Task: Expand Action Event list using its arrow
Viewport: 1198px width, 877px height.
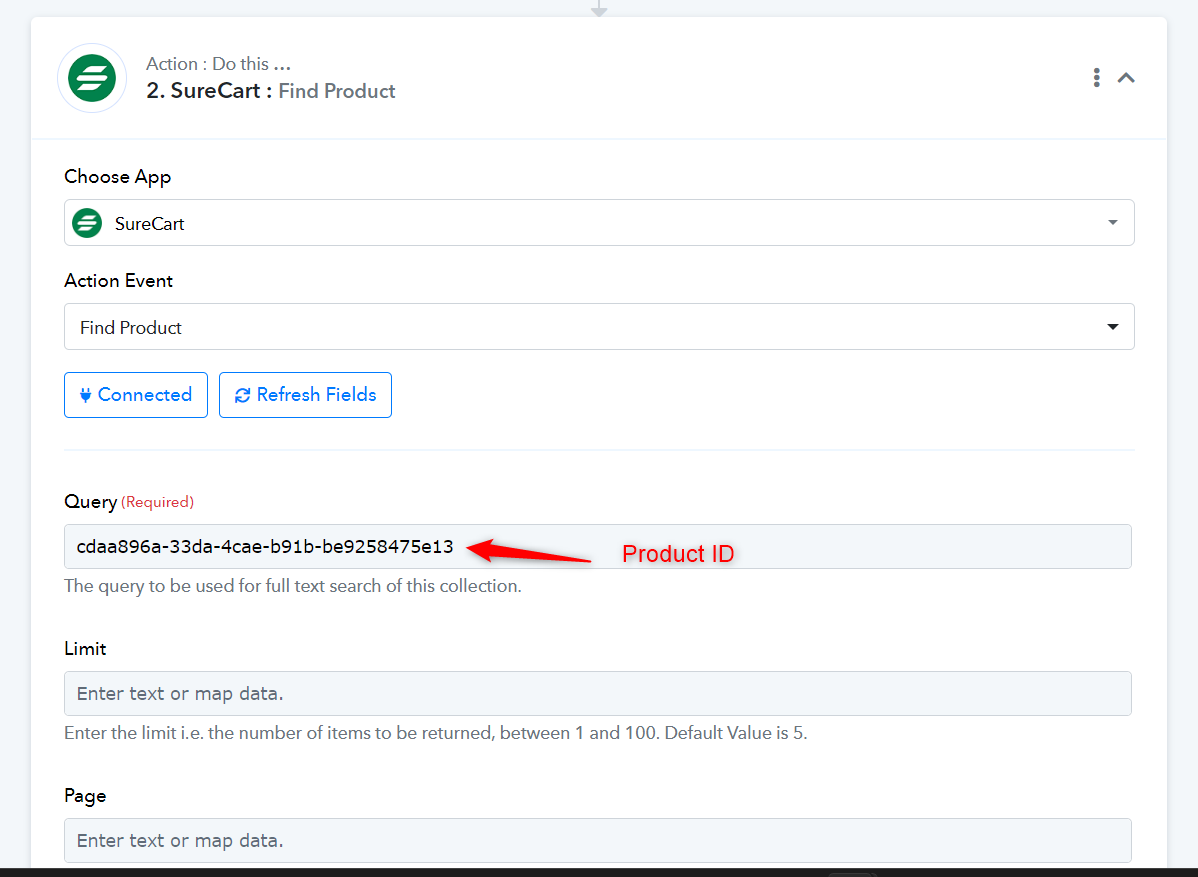Action: pos(1112,327)
